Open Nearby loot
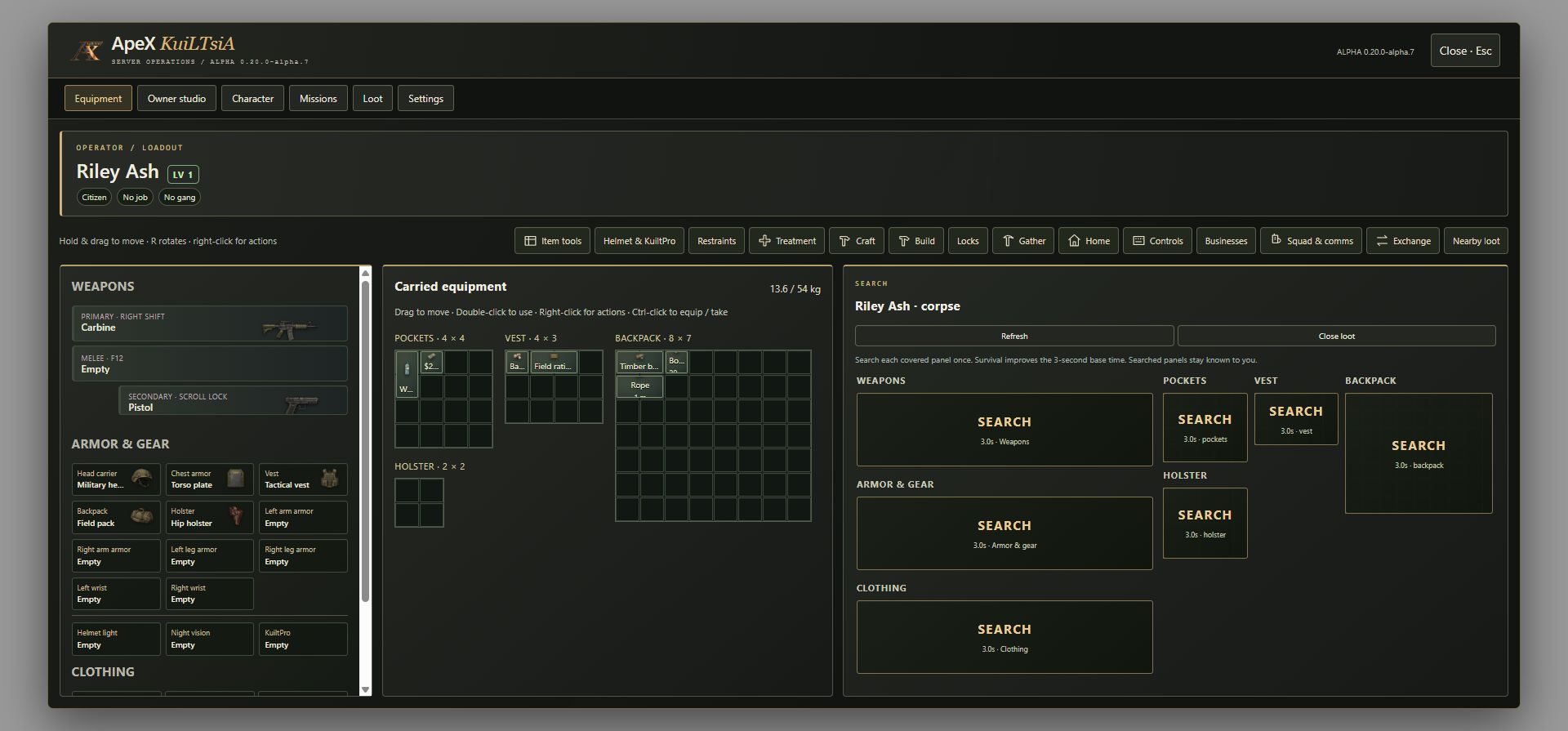1568x731 pixels. click(1476, 241)
